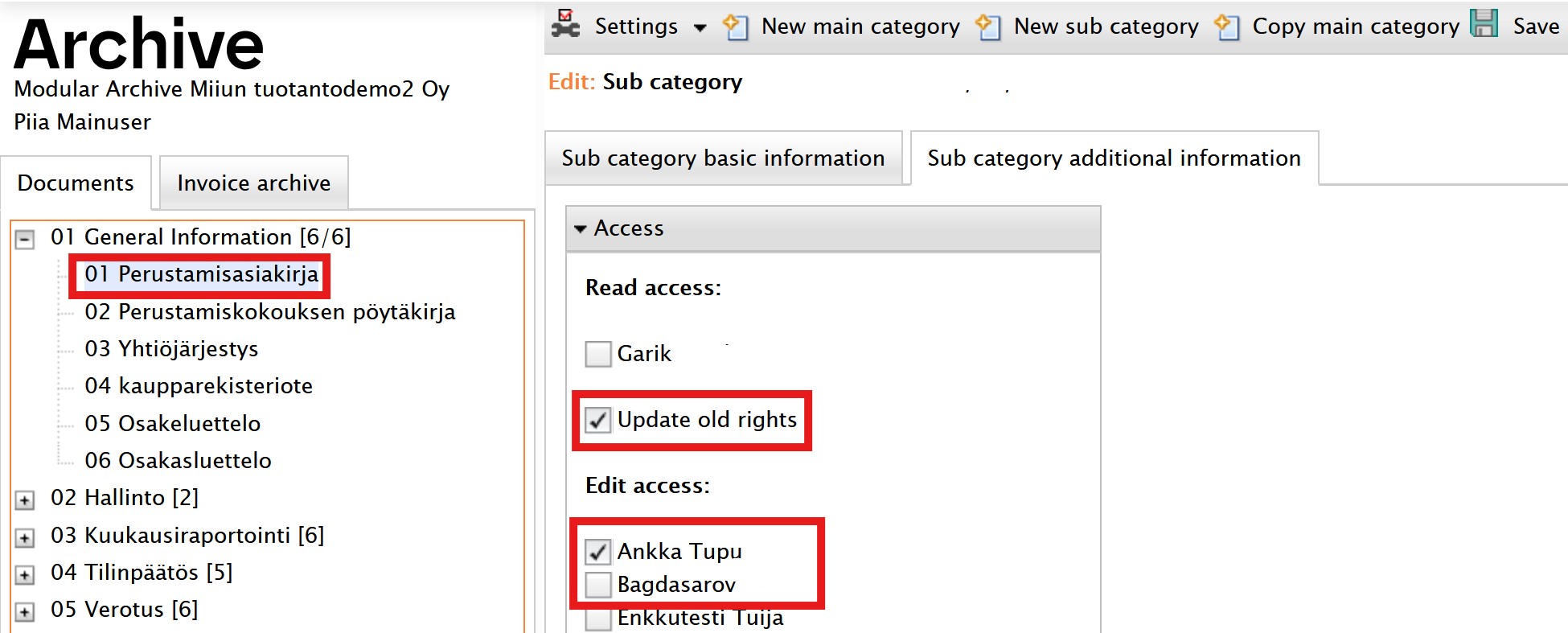
Task: Collapse the Access section triangle
Action: [x=581, y=229]
